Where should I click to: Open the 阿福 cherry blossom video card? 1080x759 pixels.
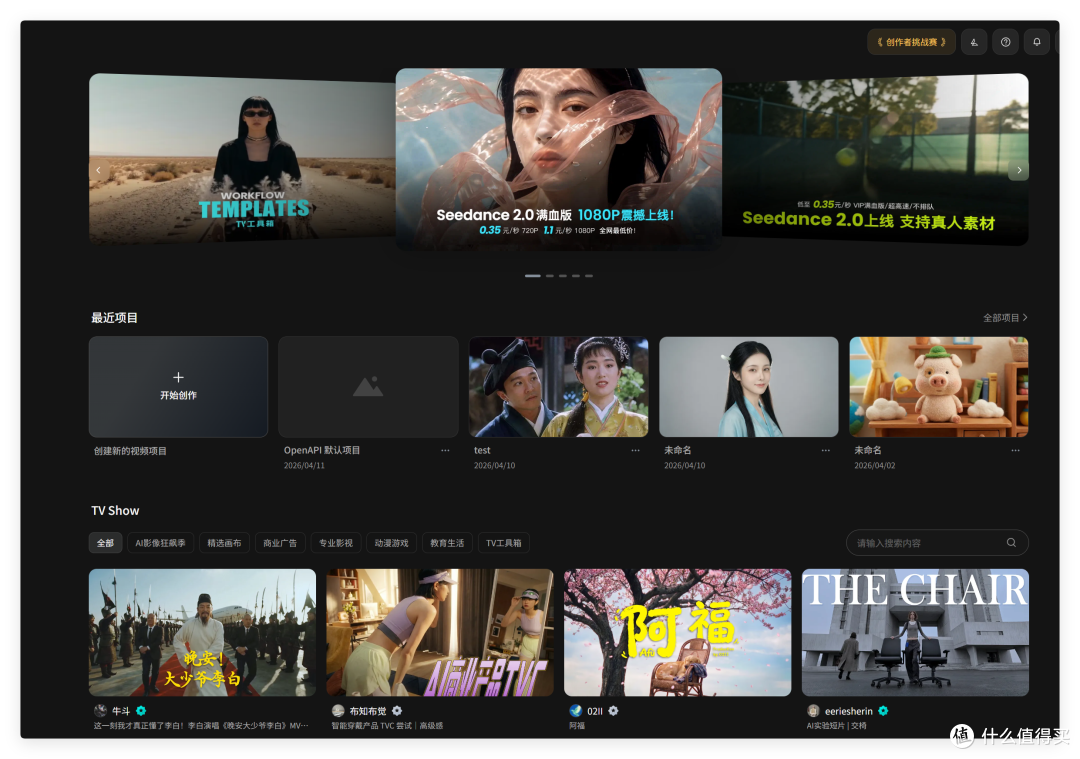(x=678, y=632)
